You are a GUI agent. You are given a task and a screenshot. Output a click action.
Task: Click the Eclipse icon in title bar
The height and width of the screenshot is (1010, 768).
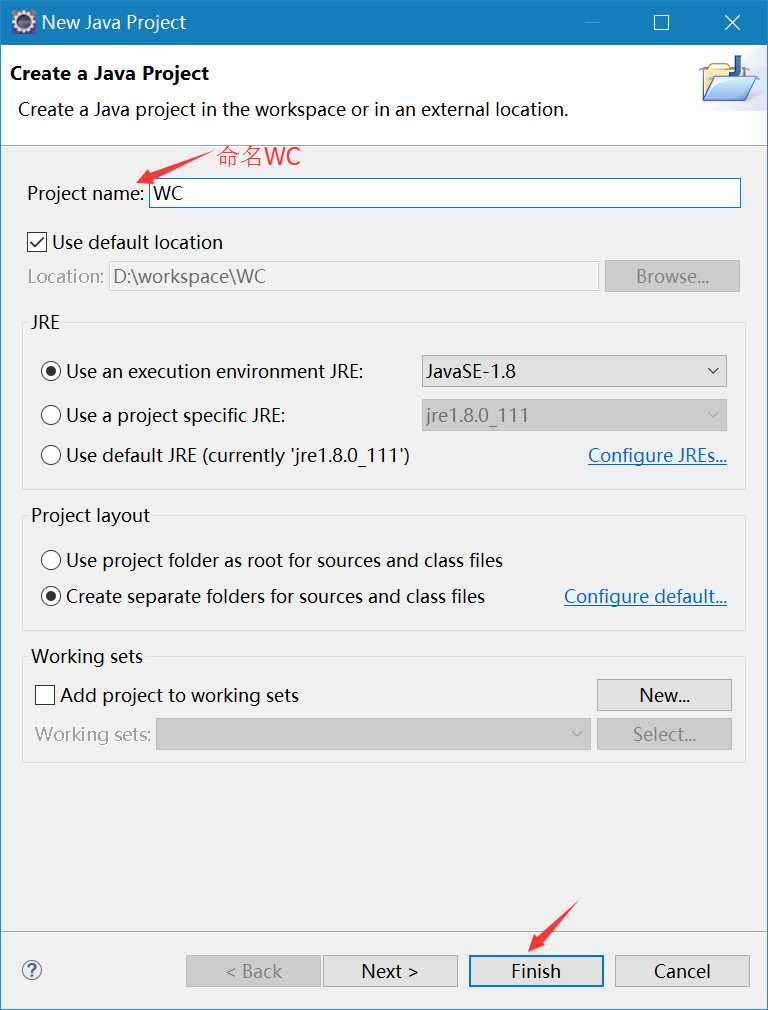(22, 22)
